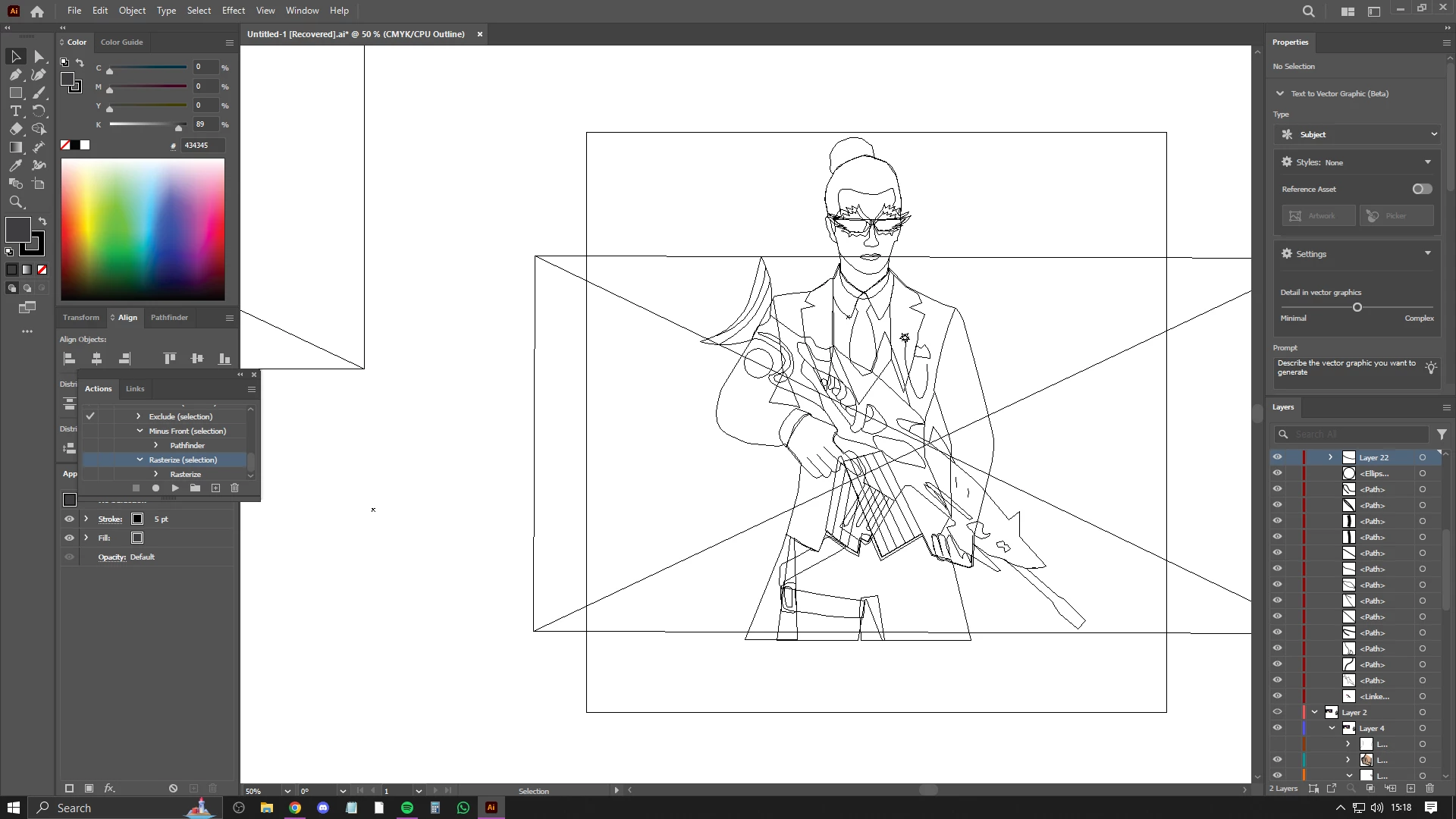This screenshot has height=819, width=1456.
Task: Collapse the Layer 2 tree
Action: pos(1315,712)
